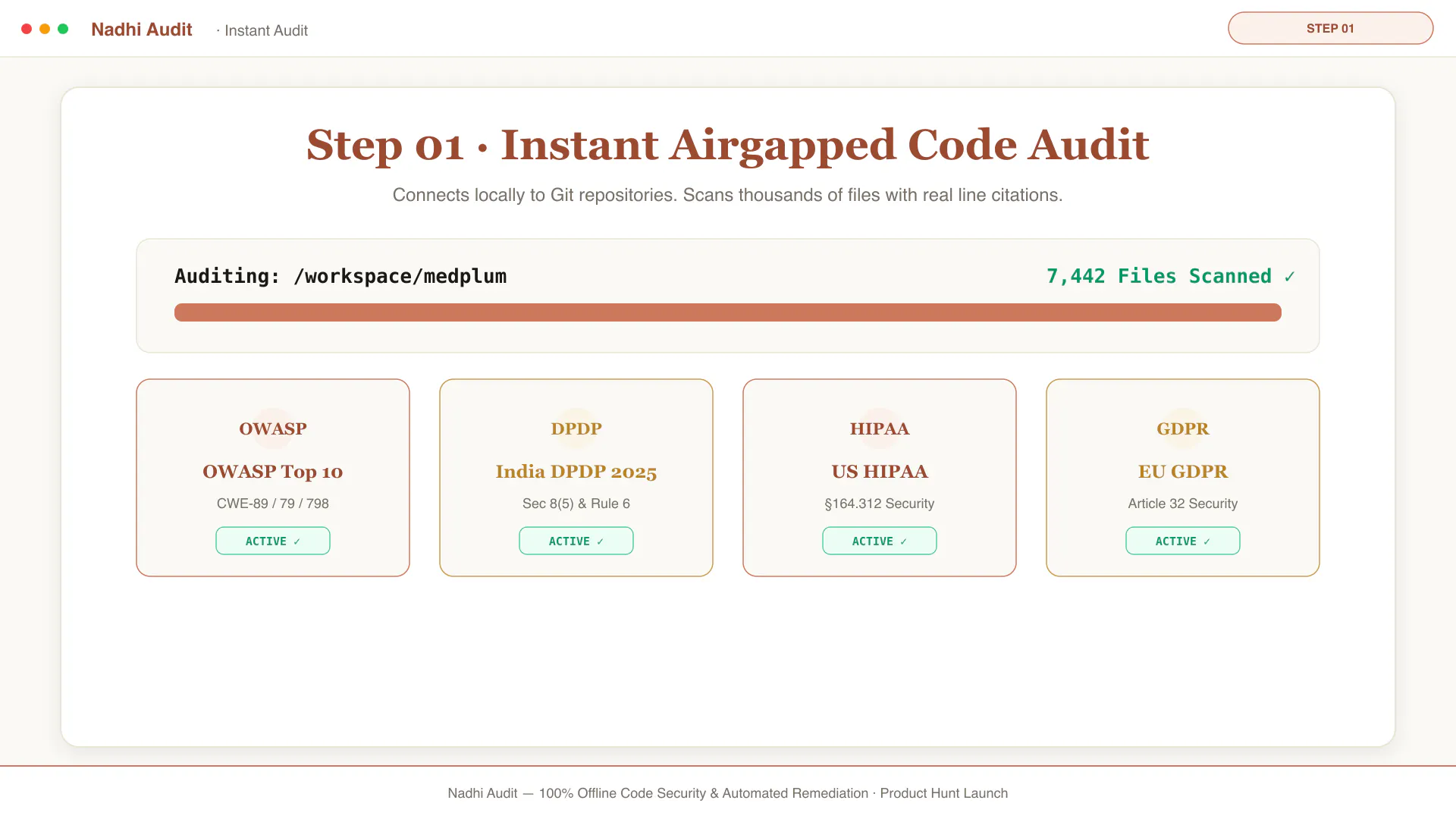Open the India DPDP 2025 card title
This screenshot has height=819, width=1456.
pyautogui.click(x=576, y=472)
